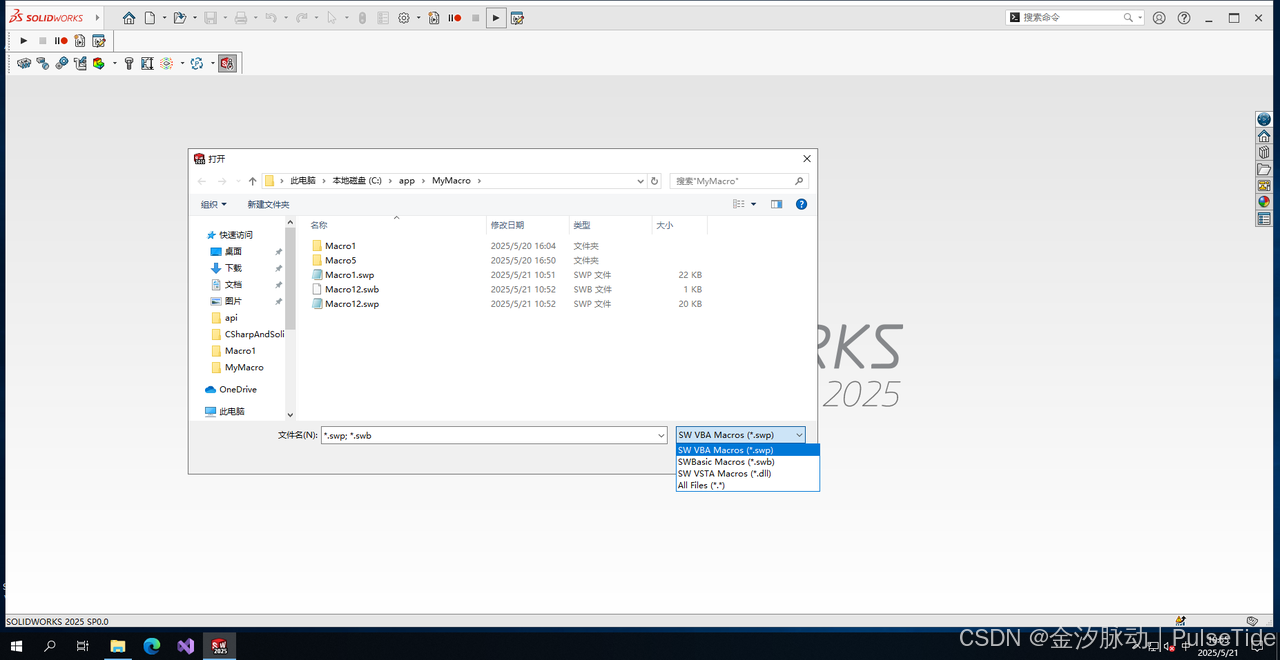Run a macro using the Play icon
1280x660 pixels.
point(23,40)
